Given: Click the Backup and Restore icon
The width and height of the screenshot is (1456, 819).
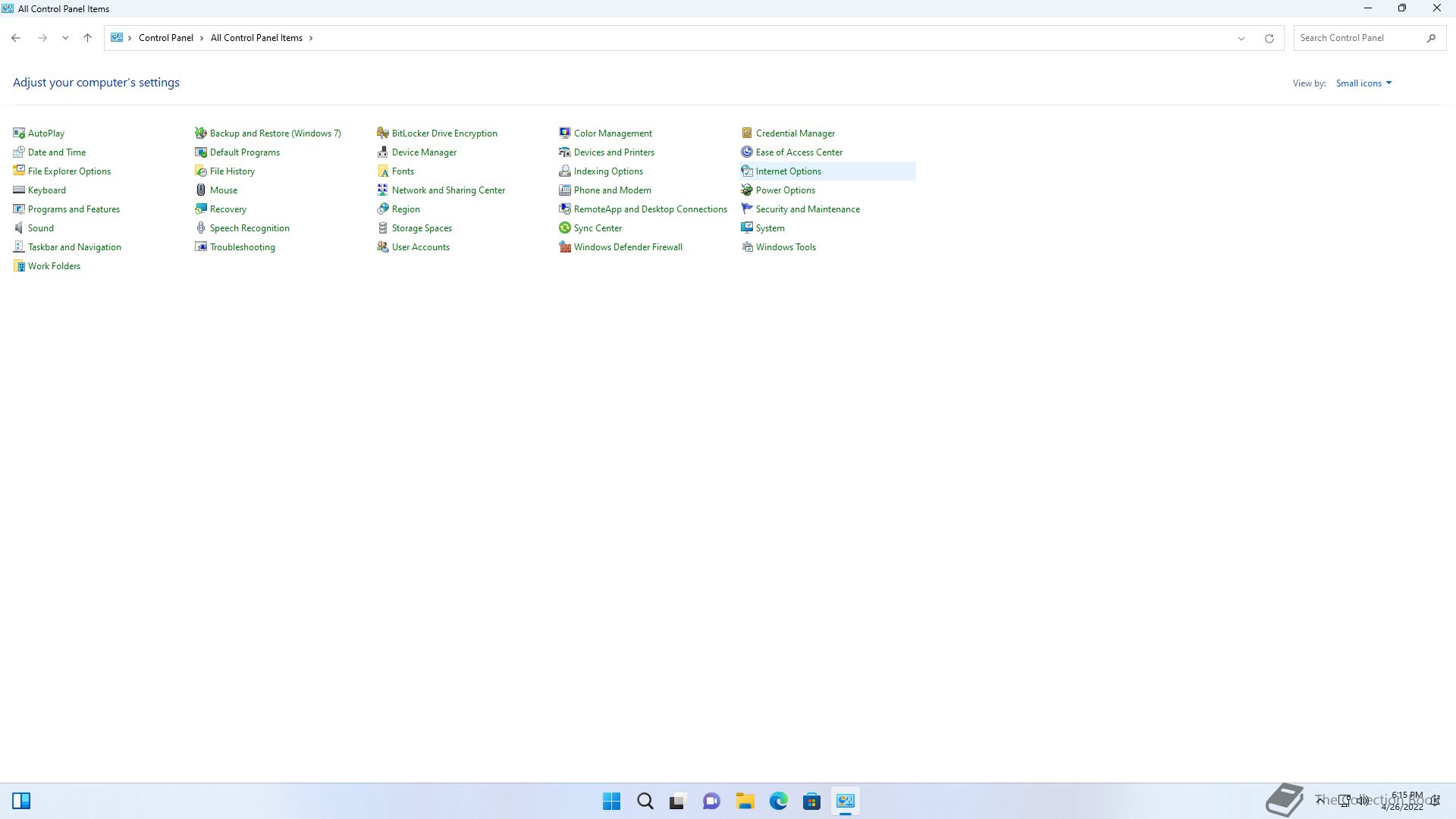Looking at the screenshot, I should click(x=201, y=133).
